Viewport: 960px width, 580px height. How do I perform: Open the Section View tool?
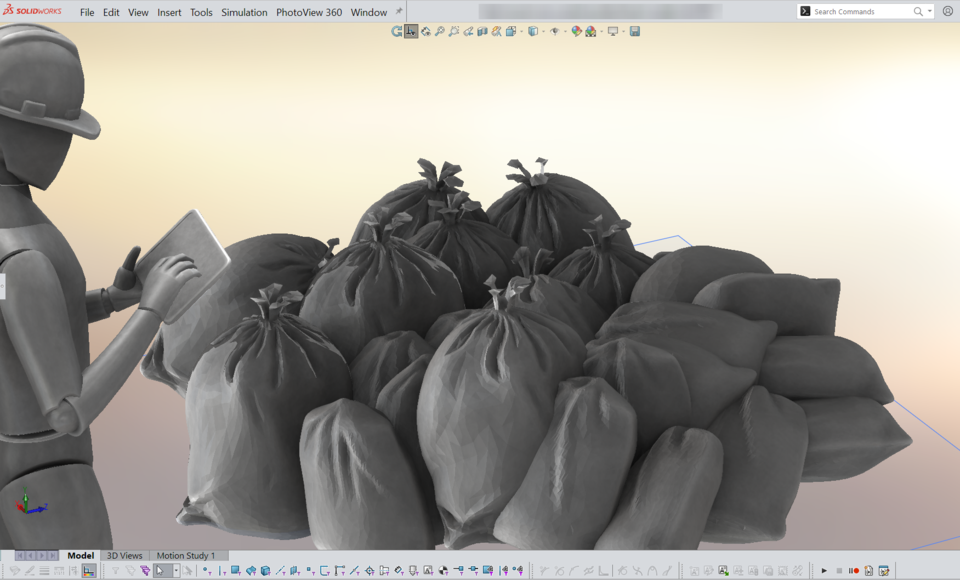pyautogui.click(x=483, y=31)
